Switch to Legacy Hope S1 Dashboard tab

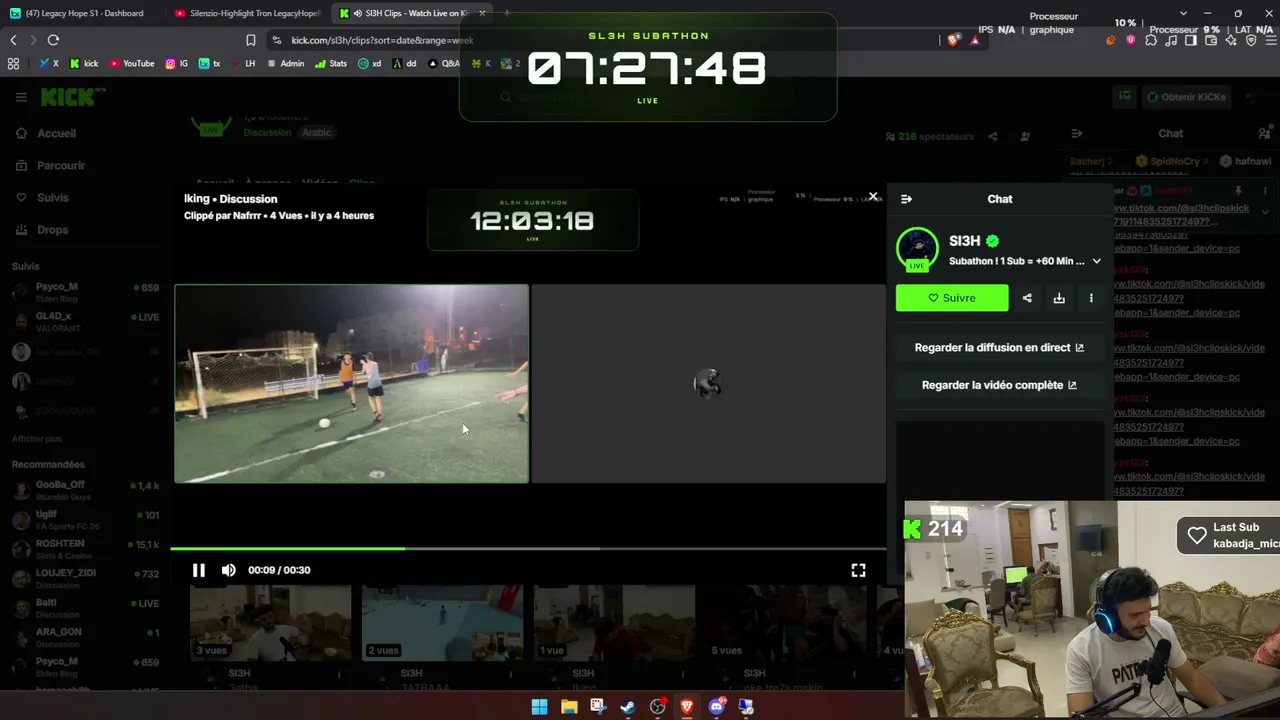(x=83, y=13)
